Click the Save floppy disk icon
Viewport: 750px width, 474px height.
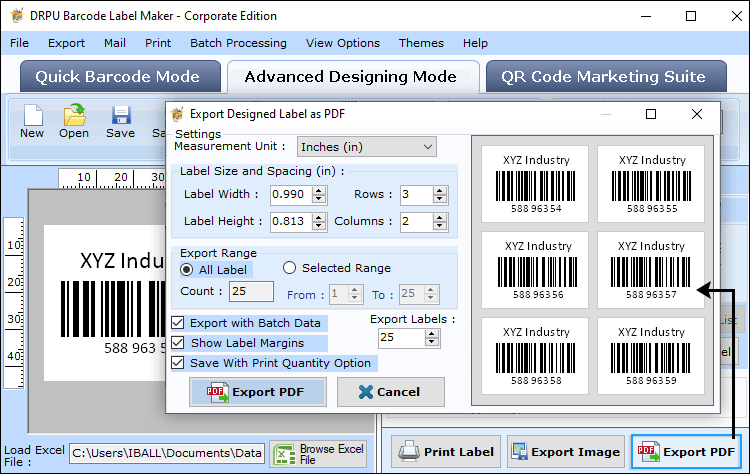click(121, 115)
